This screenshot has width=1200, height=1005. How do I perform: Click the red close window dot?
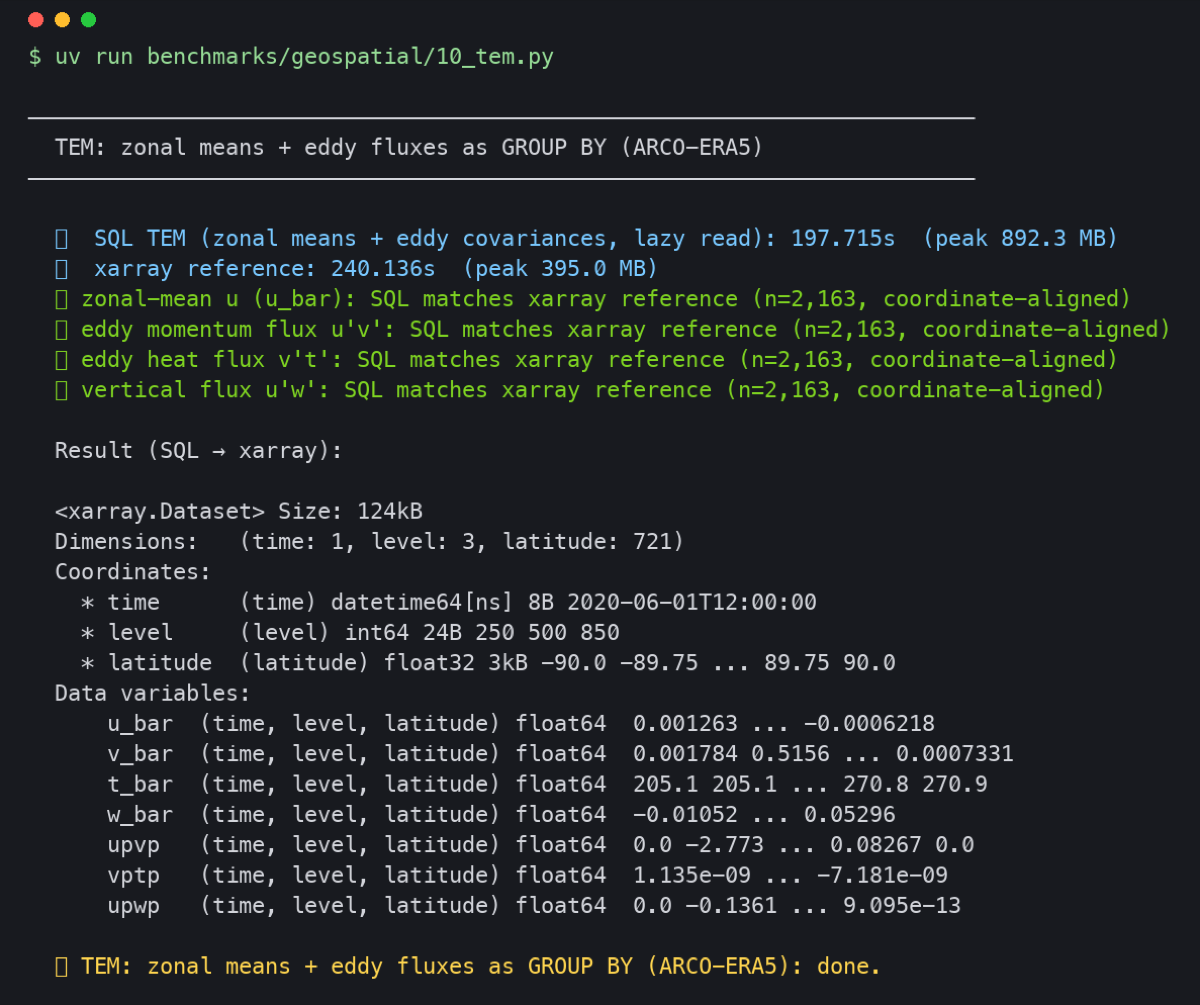click(36, 20)
